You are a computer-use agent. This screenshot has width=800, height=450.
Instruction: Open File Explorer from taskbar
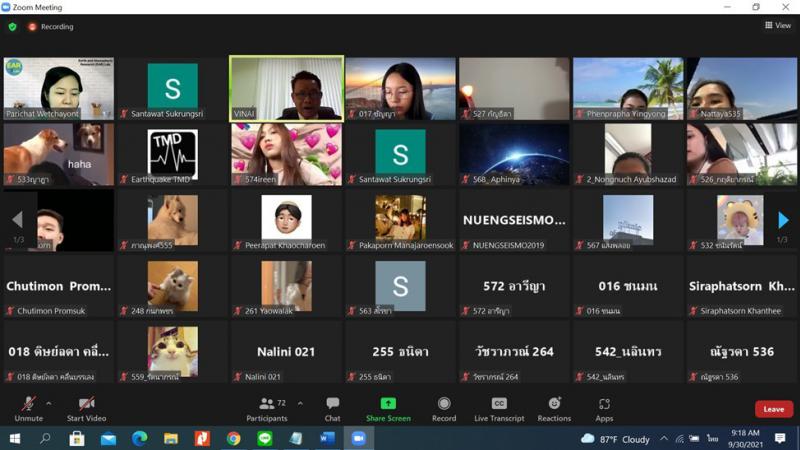[171, 439]
